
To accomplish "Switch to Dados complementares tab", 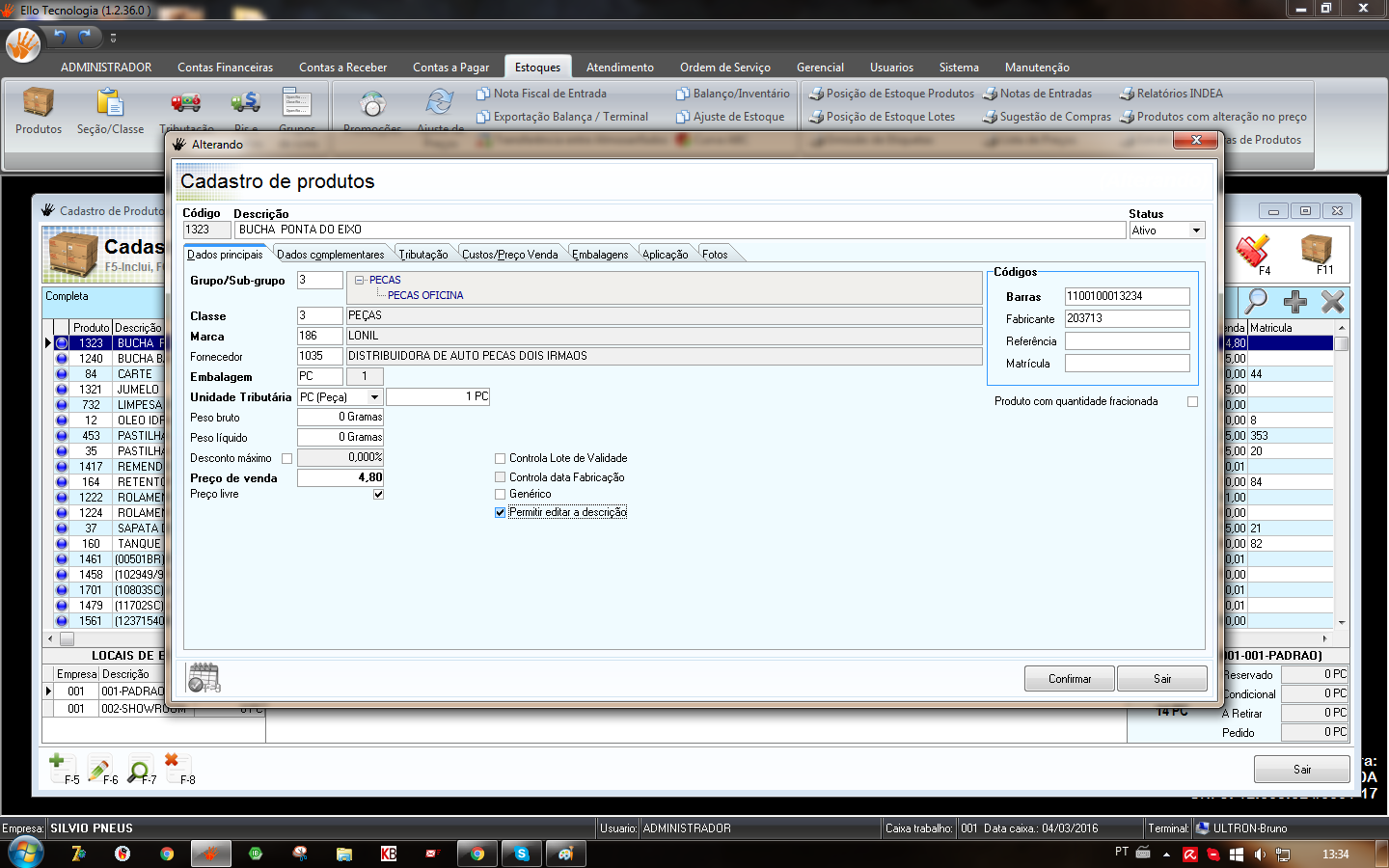I will click(330, 255).
